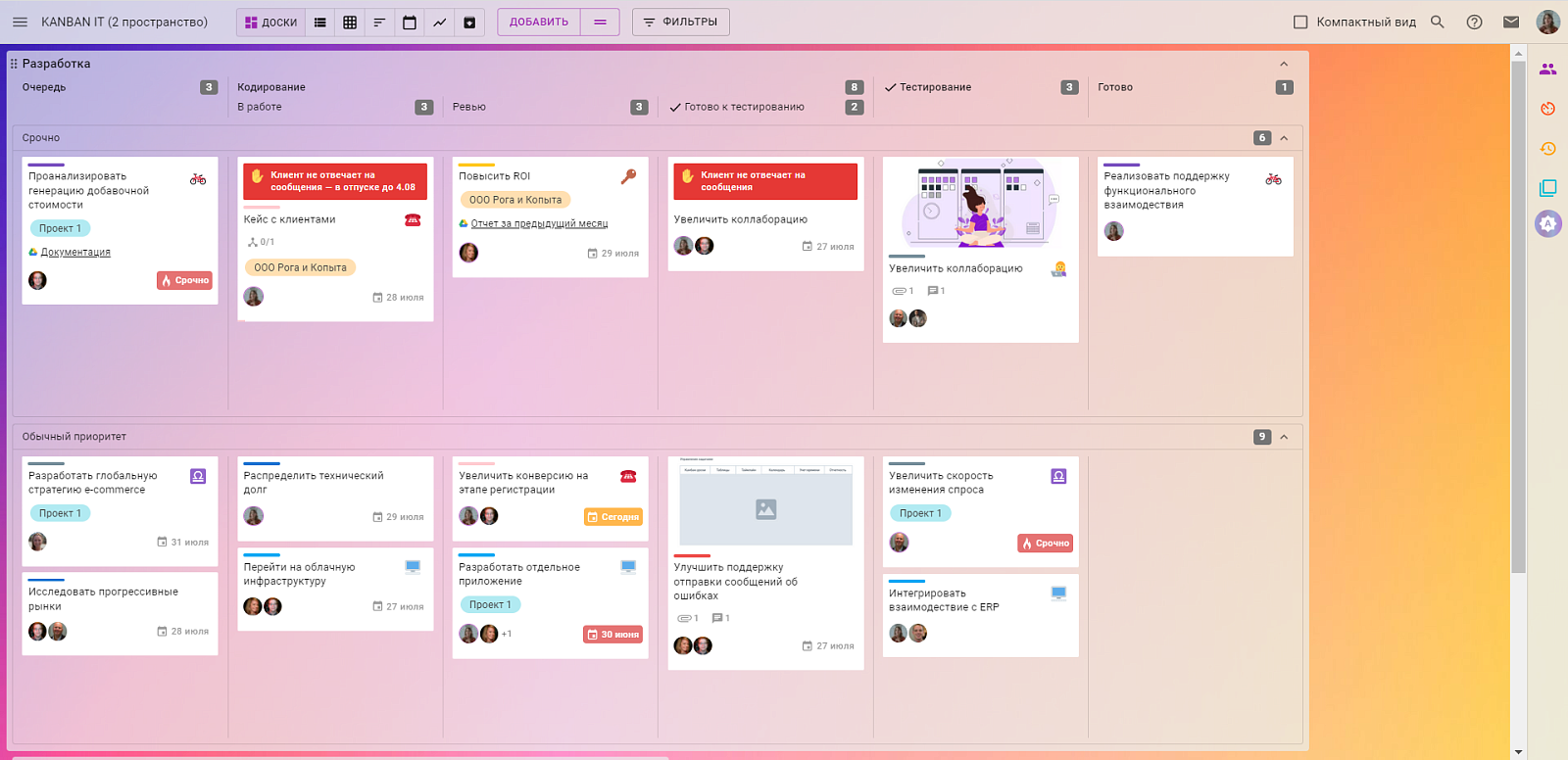Click the ДОБАВИТЬ button
Screen dimensions: 1568x760
[539, 22]
